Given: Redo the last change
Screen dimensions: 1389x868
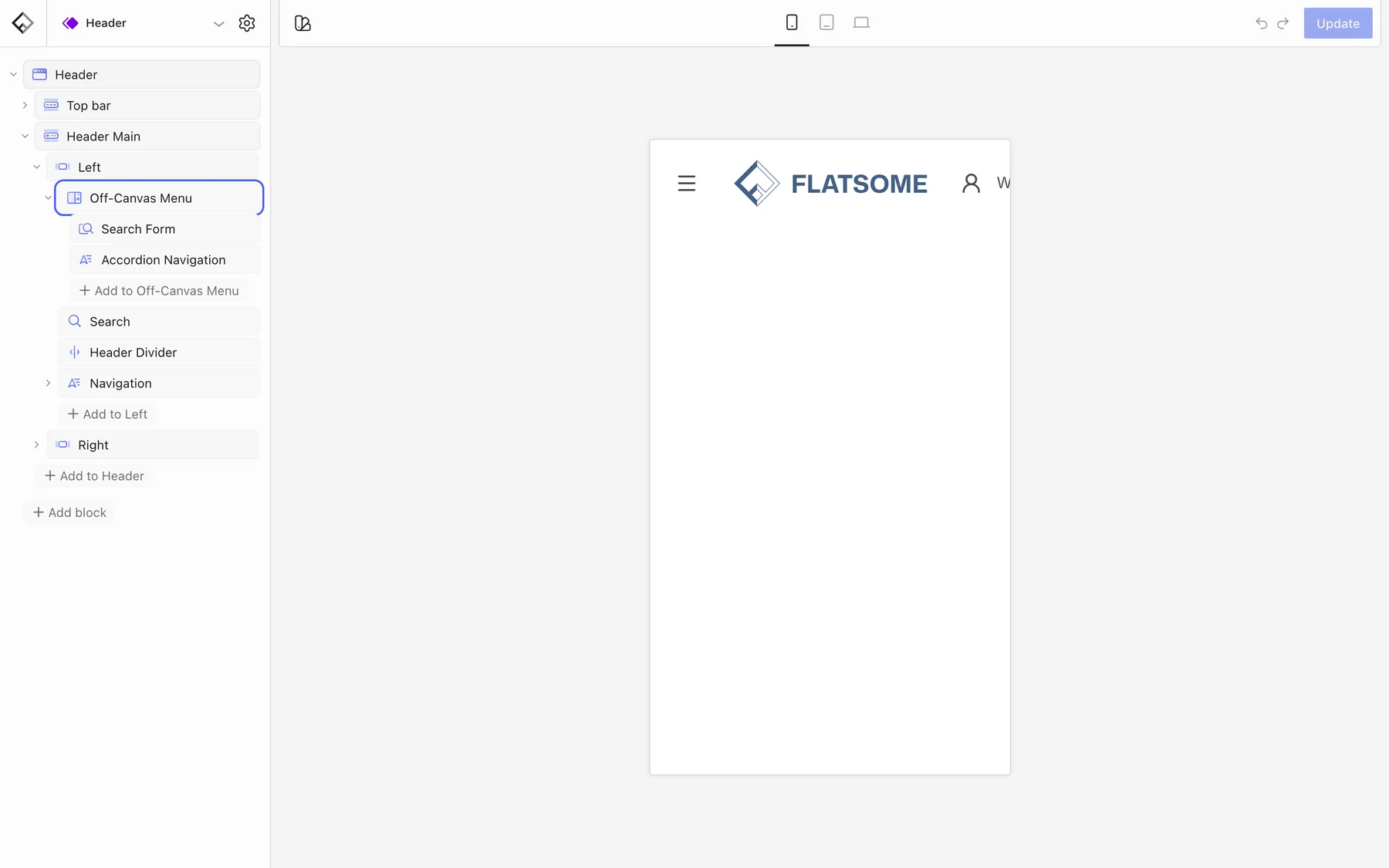Looking at the screenshot, I should (x=1283, y=23).
